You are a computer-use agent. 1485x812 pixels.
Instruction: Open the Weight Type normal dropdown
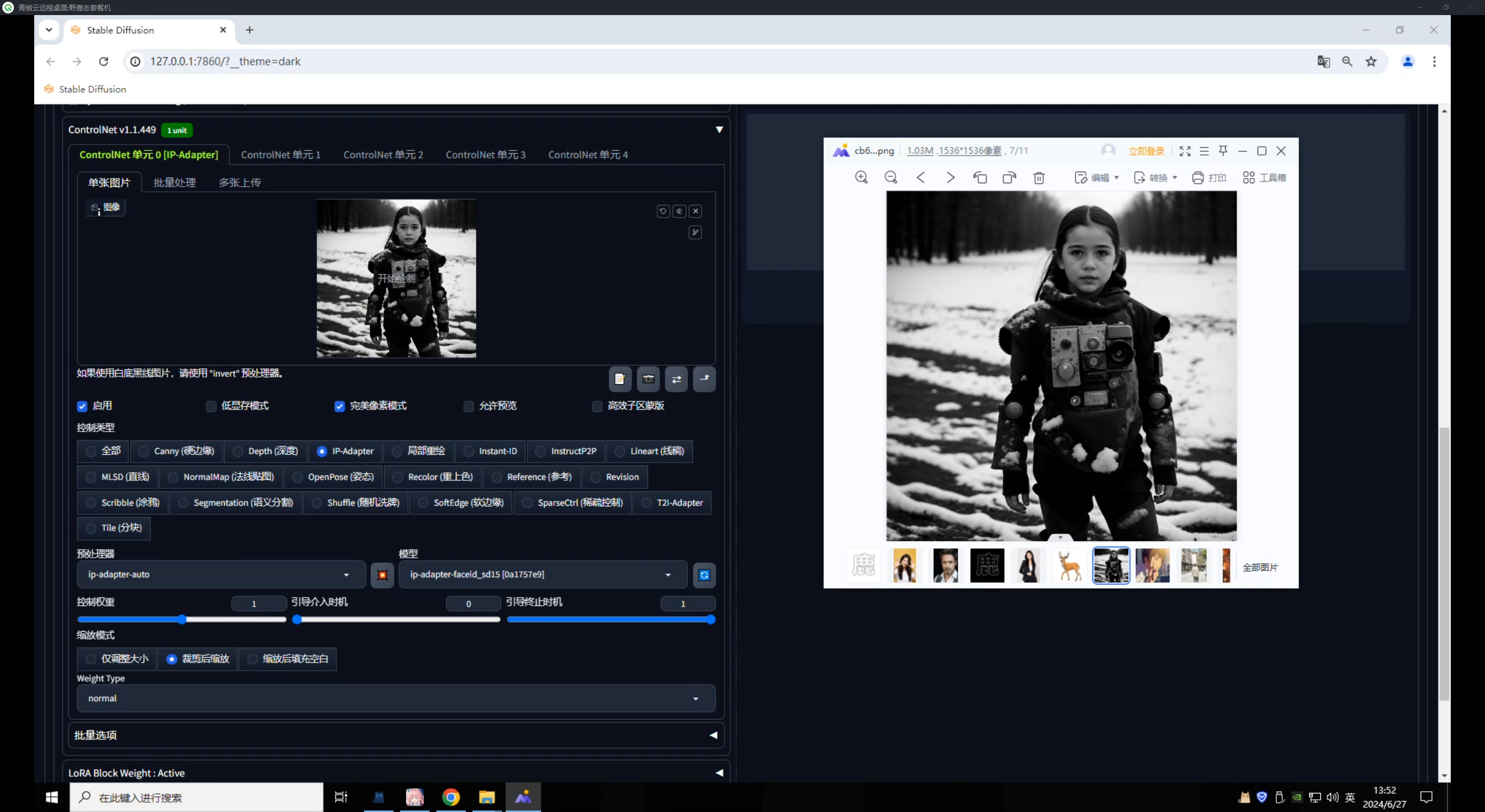(x=396, y=698)
